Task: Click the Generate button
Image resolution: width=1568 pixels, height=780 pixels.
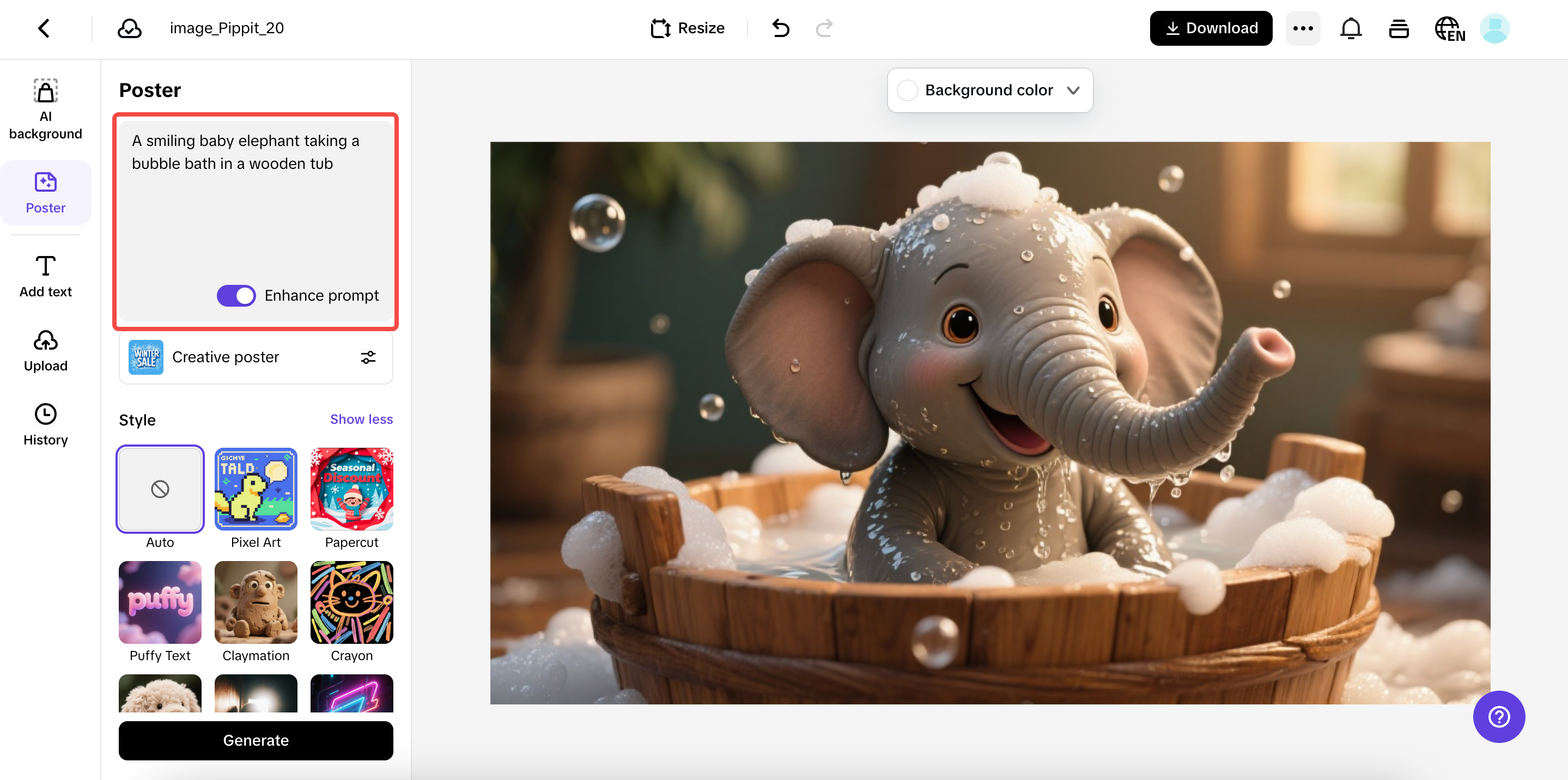Action: tap(255, 740)
